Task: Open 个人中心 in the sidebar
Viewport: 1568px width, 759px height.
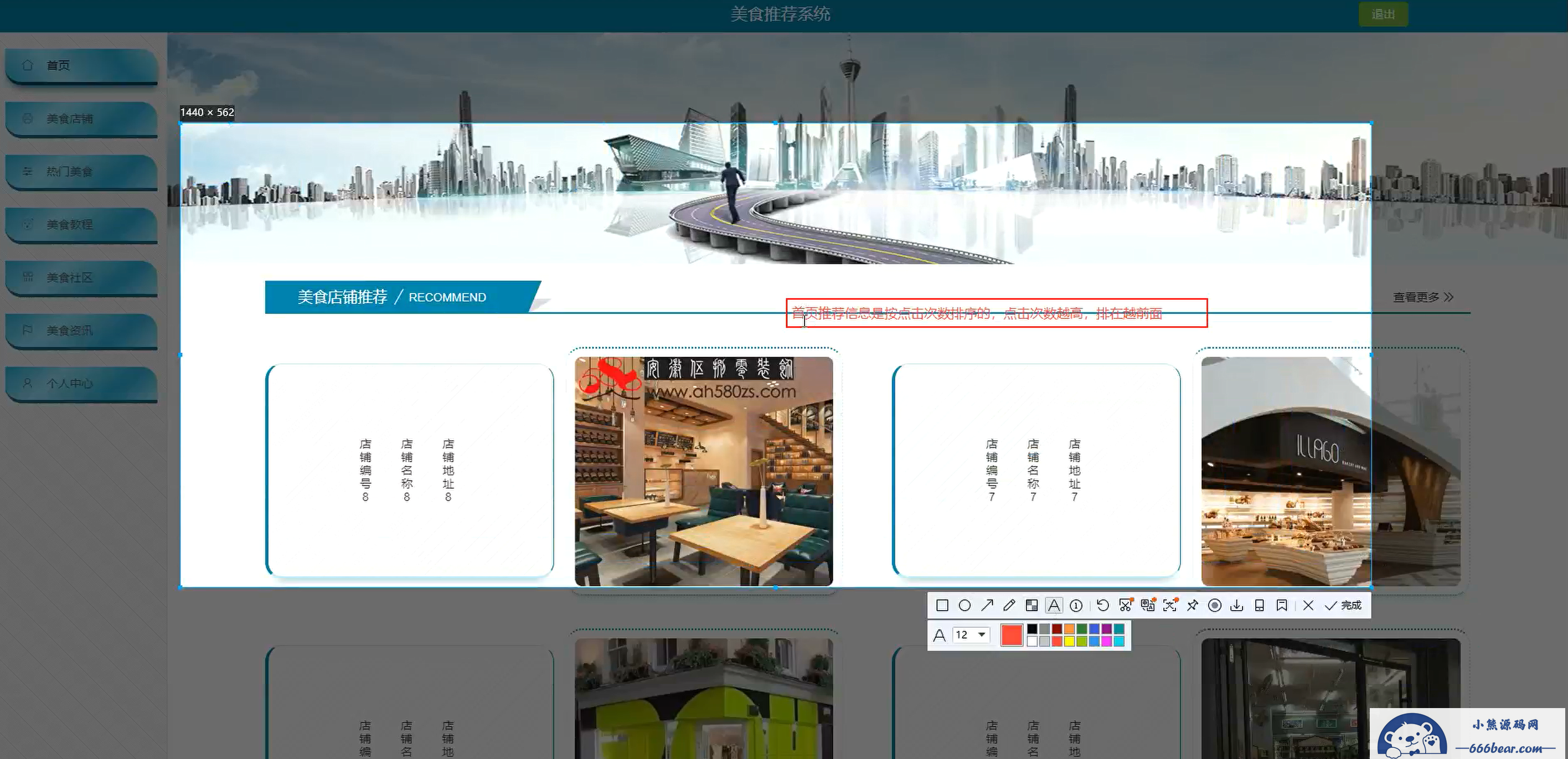Action: coord(81,384)
